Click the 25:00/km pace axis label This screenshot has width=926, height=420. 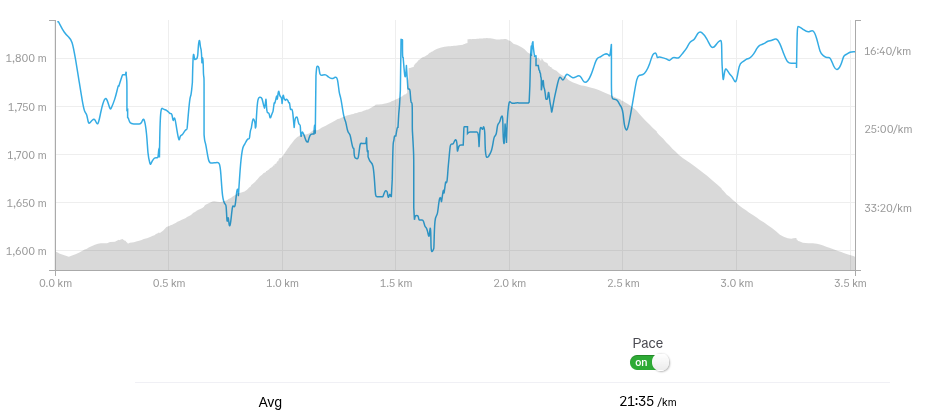click(888, 129)
